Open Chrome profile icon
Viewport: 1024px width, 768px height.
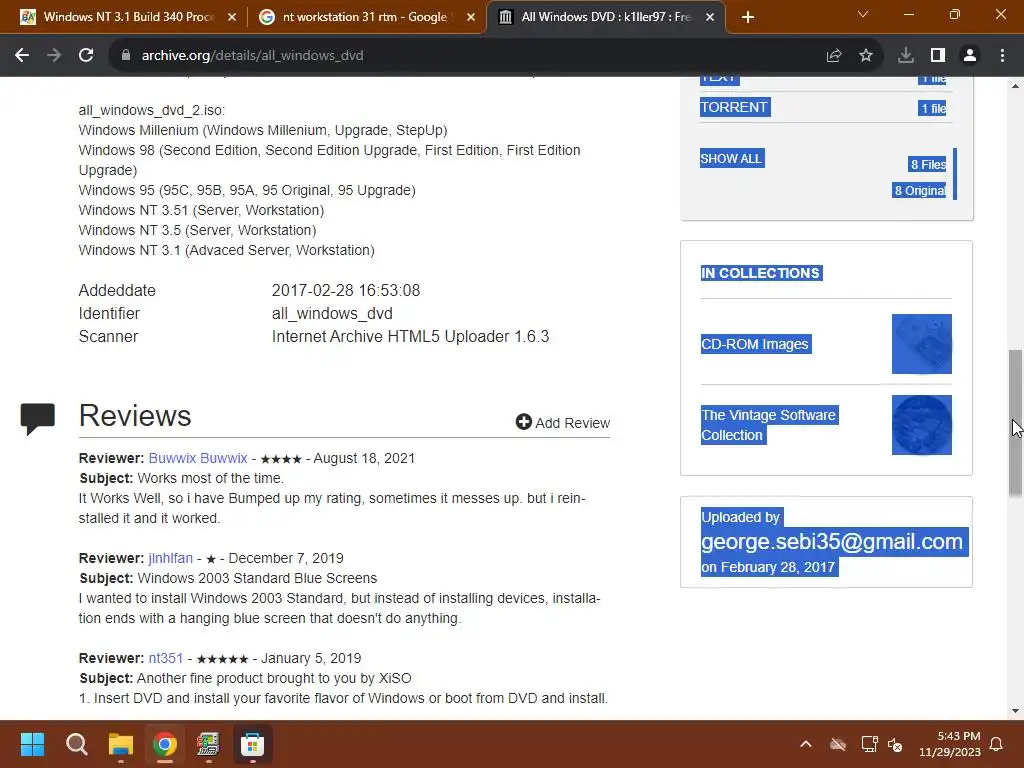point(970,56)
